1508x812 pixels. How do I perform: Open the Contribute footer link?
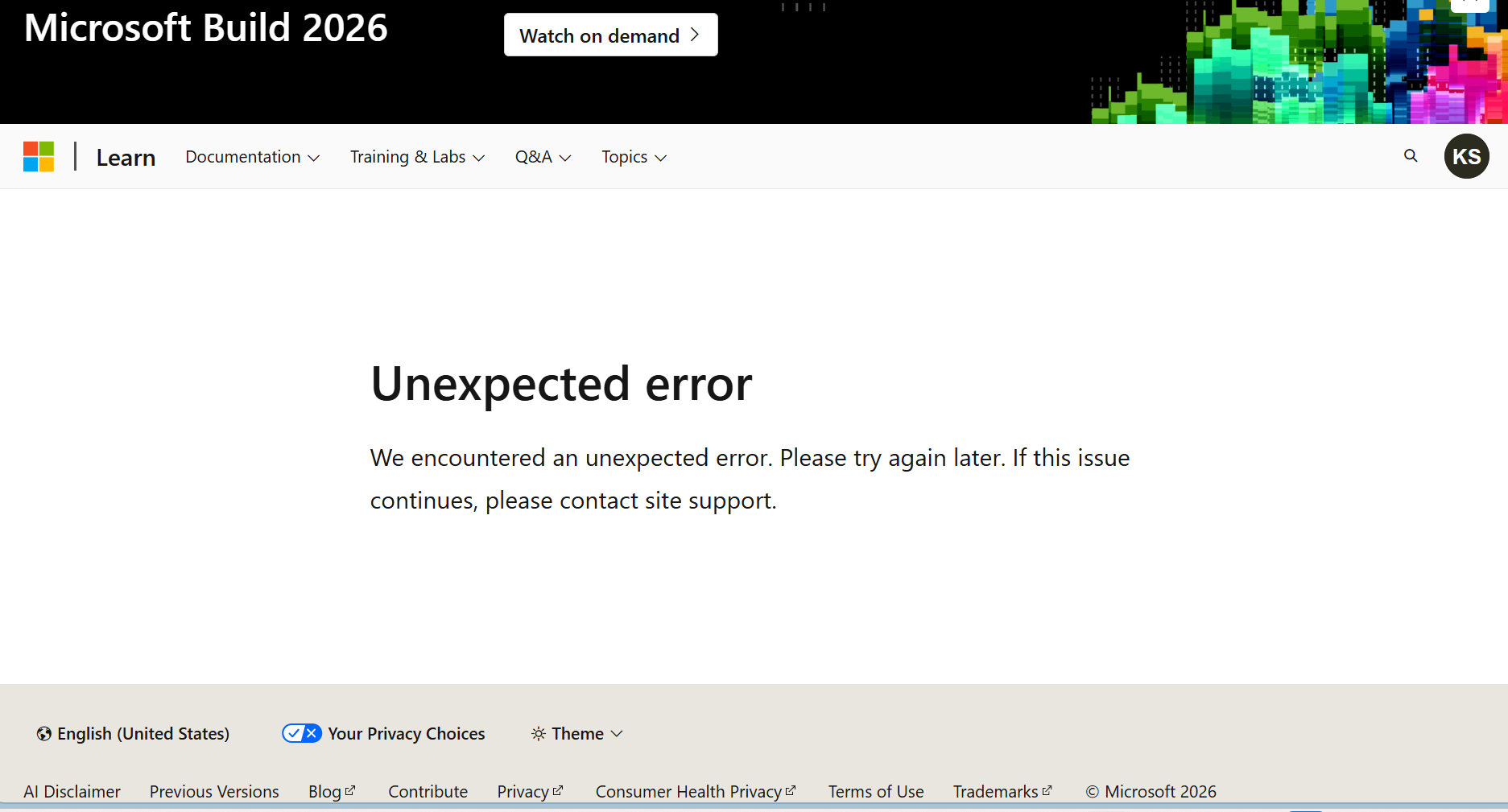point(428,792)
